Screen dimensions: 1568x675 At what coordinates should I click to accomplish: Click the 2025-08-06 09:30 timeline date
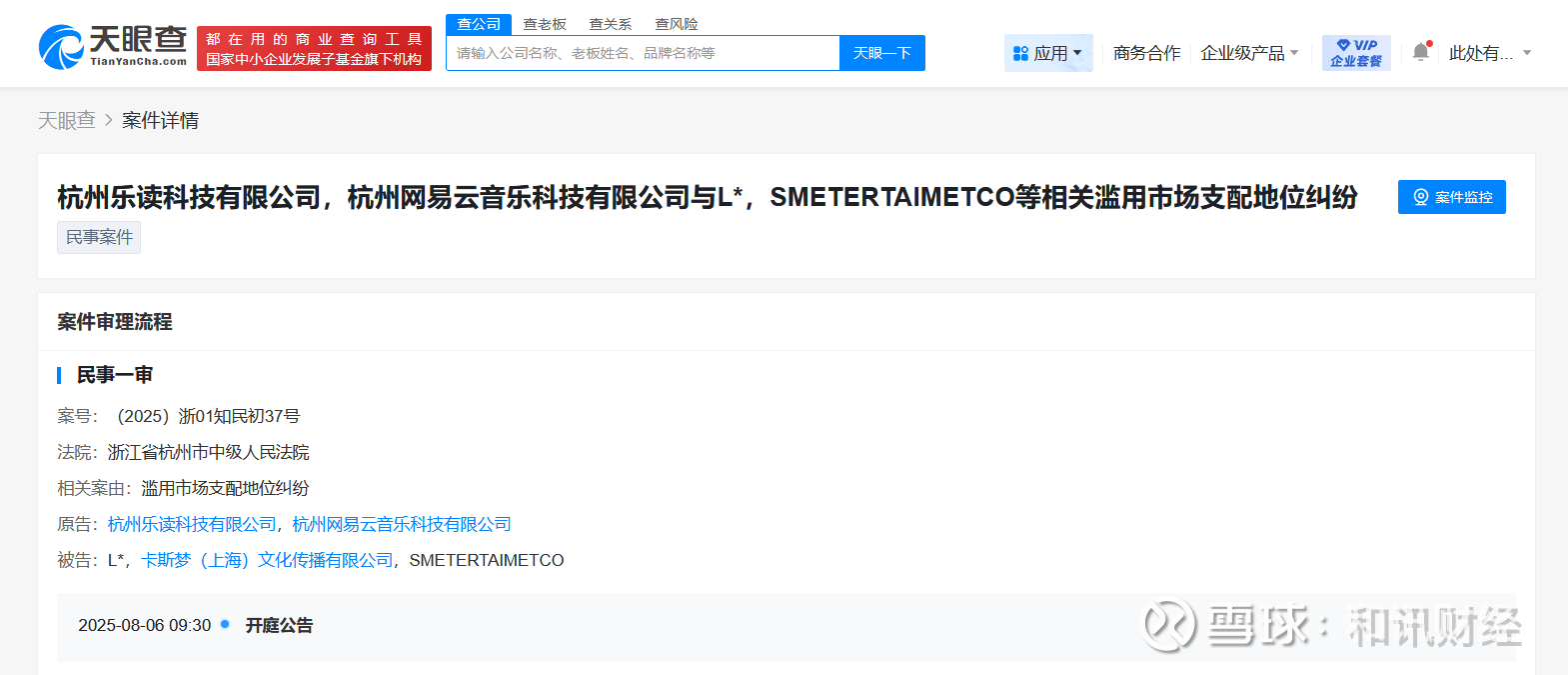pyautogui.click(x=145, y=625)
